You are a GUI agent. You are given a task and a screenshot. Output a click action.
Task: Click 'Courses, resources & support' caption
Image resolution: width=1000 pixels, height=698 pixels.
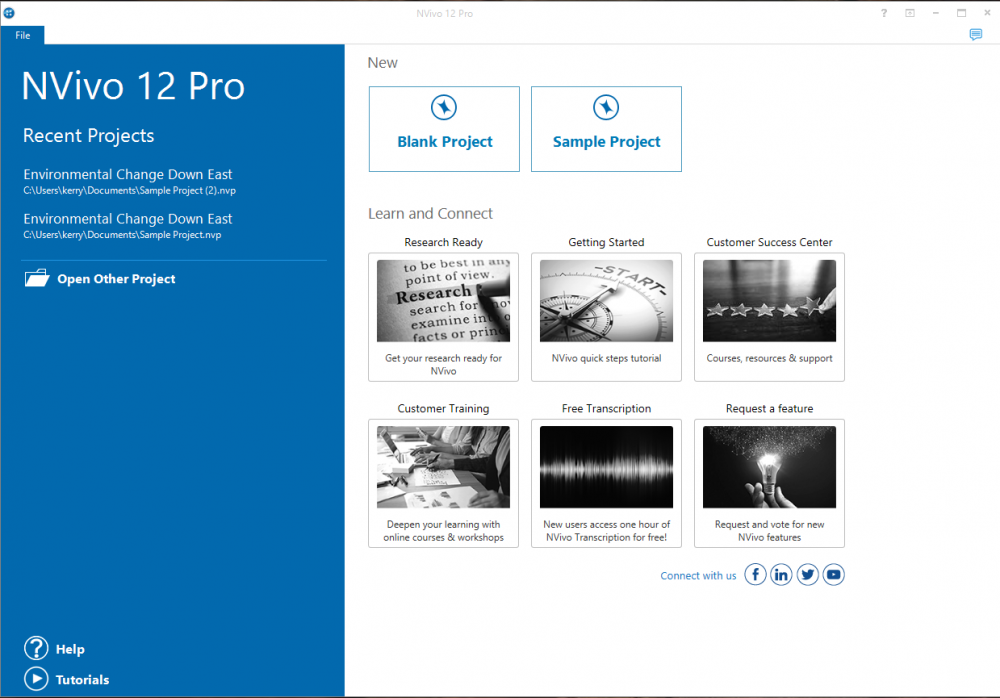[769, 358]
